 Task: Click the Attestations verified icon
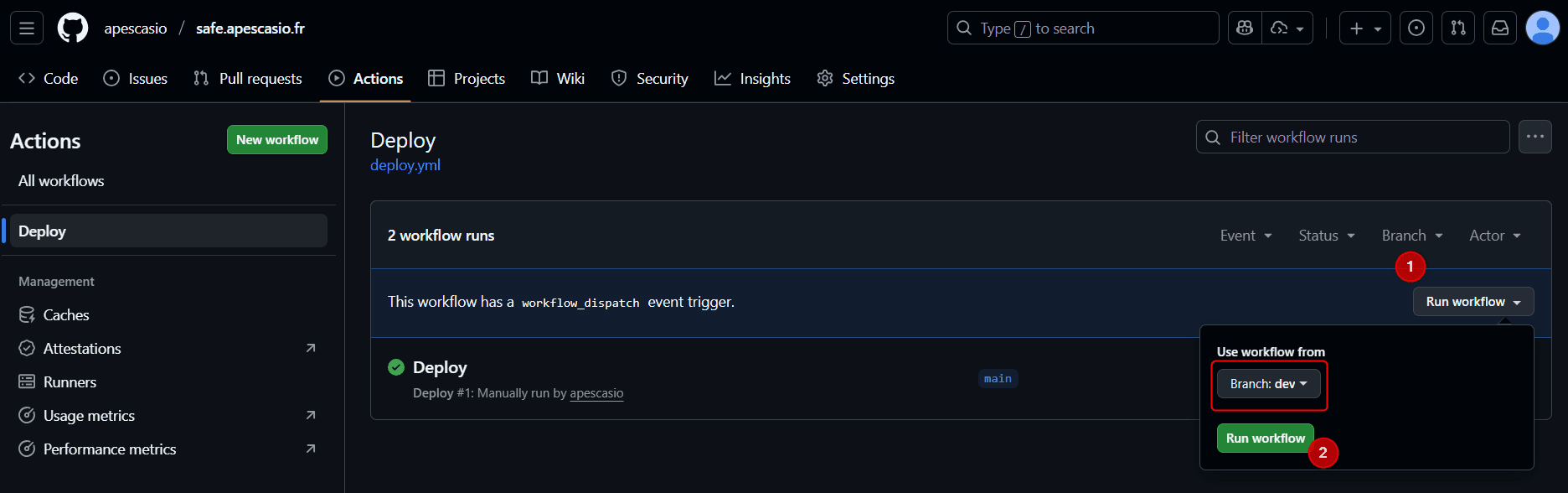tap(27, 348)
